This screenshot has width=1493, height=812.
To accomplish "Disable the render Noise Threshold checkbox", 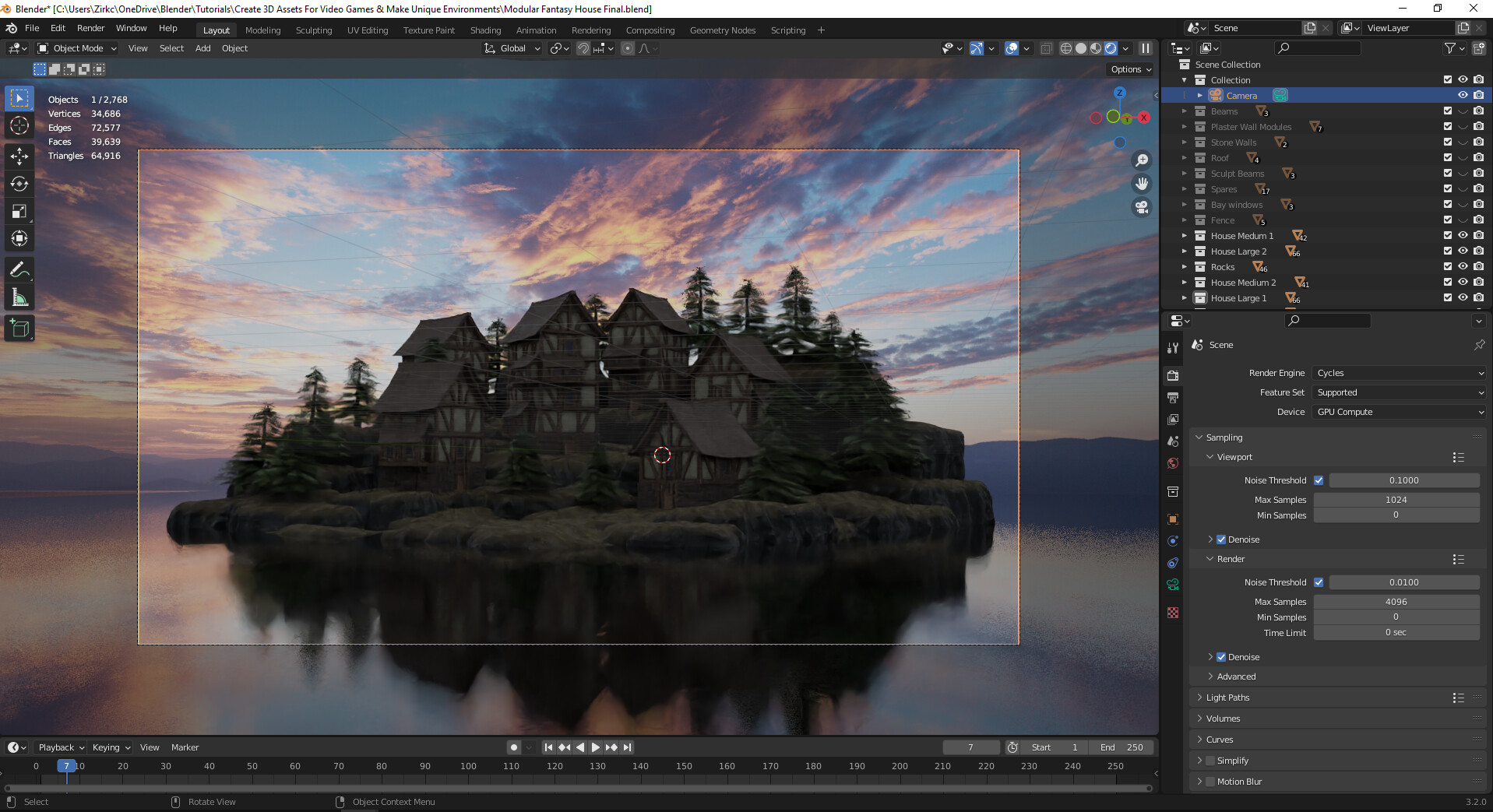I will pos(1319,582).
